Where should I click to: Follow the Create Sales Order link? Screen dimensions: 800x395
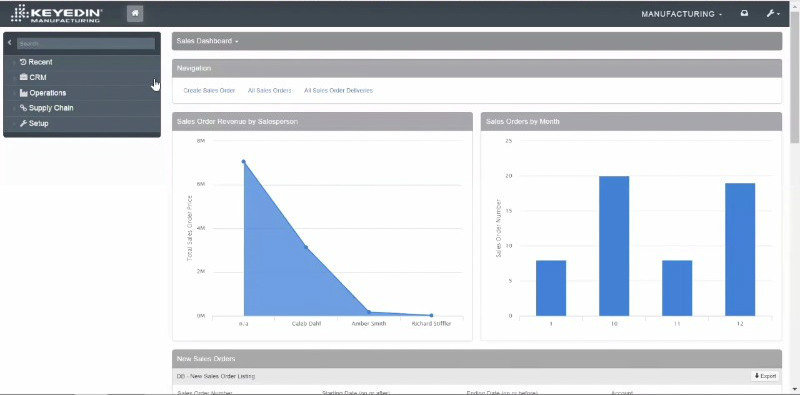pyautogui.click(x=209, y=90)
